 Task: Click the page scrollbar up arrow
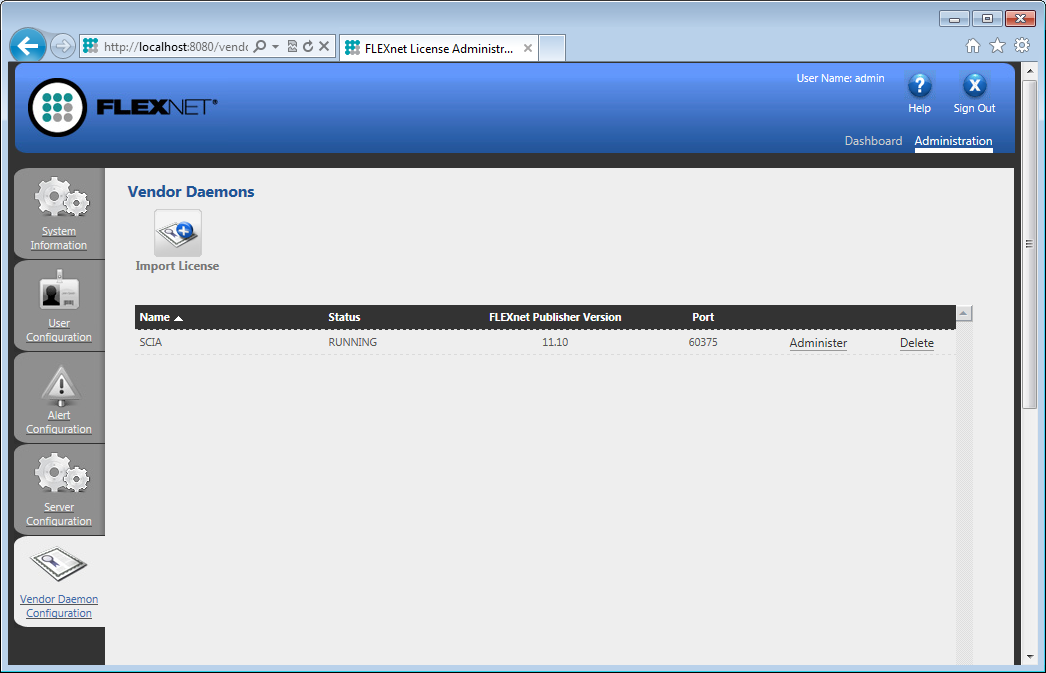click(1030, 70)
